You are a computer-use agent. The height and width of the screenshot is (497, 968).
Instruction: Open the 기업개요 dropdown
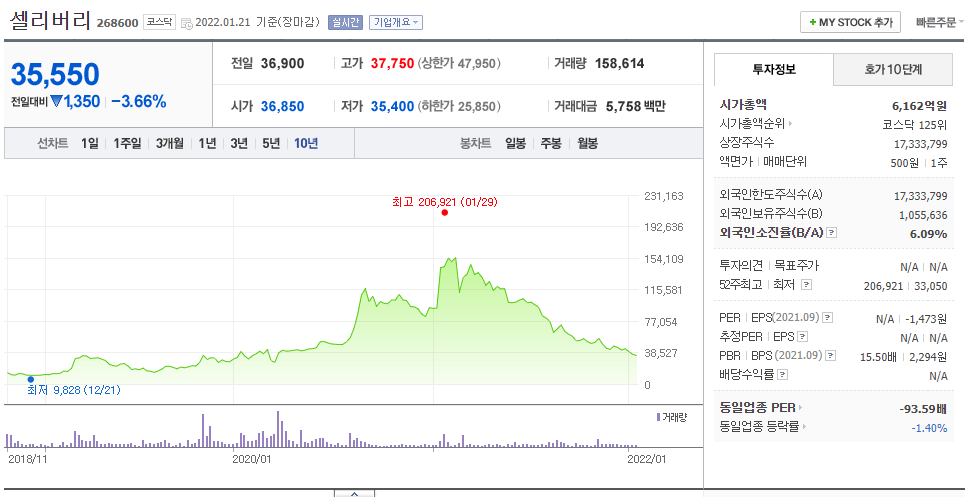coord(396,22)
